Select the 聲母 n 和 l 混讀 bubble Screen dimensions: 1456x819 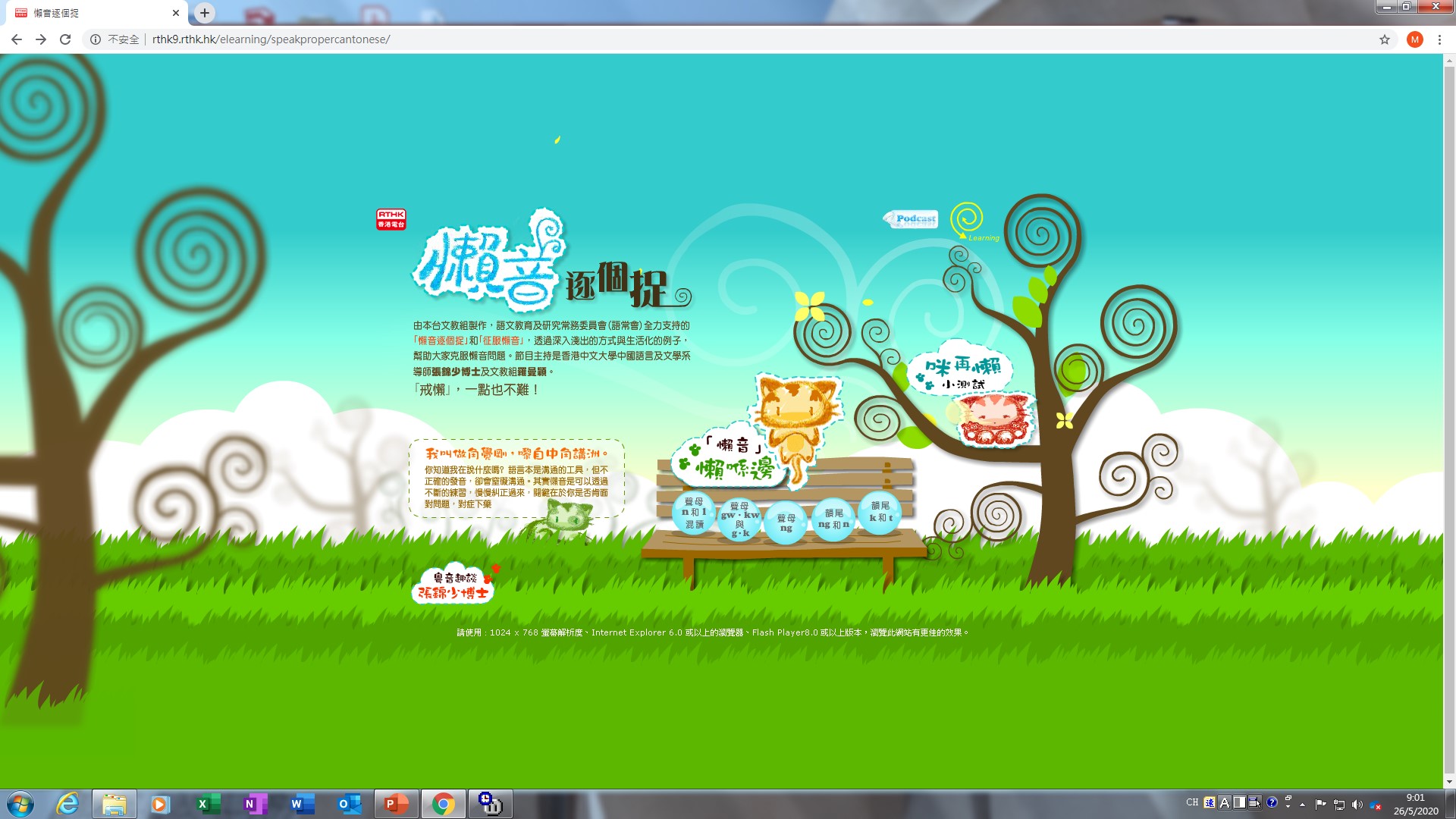(x=694, y=513)
